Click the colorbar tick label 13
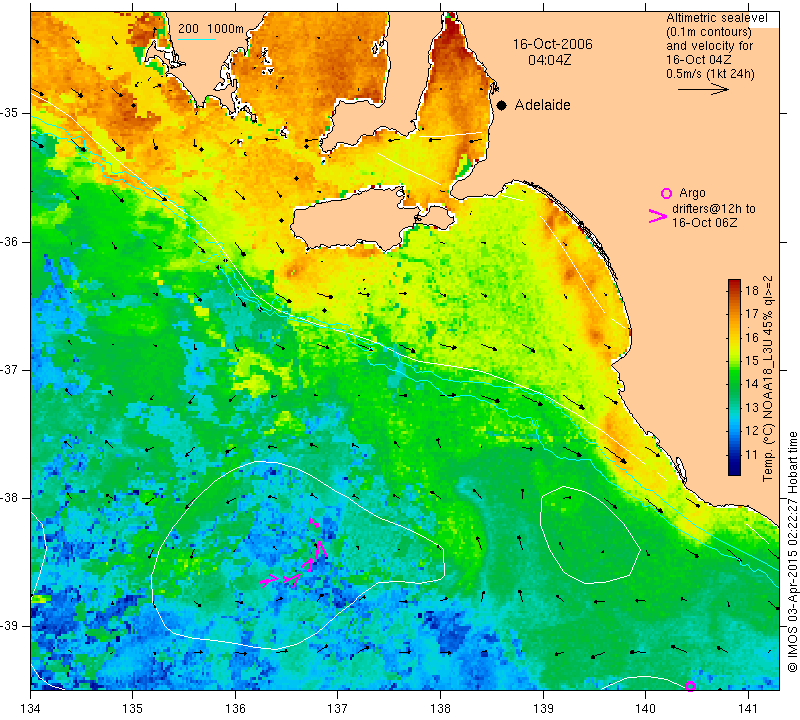800x720 pixels. point(752,408)
